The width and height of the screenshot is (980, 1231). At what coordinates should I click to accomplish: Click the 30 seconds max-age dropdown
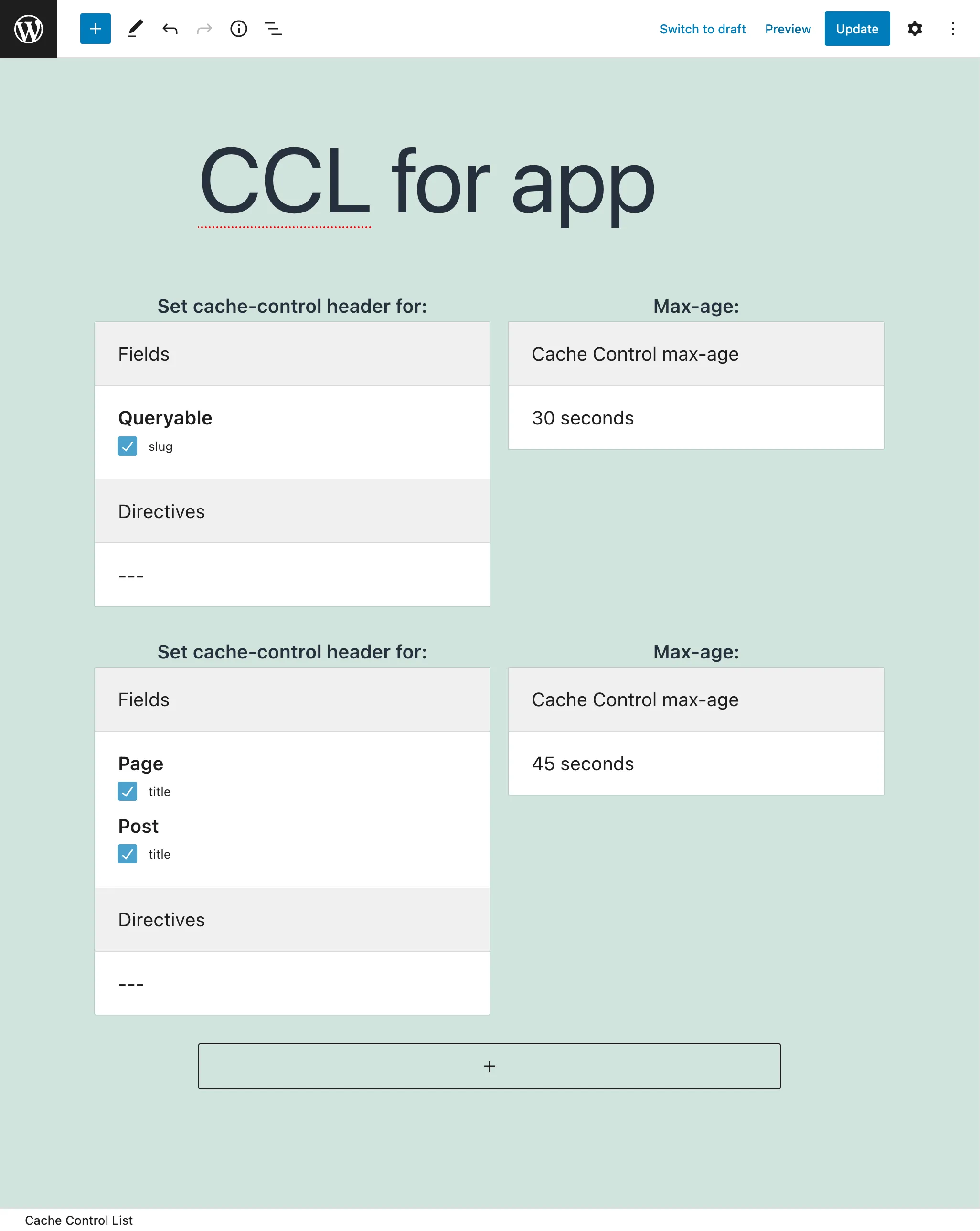coord(696,417)
